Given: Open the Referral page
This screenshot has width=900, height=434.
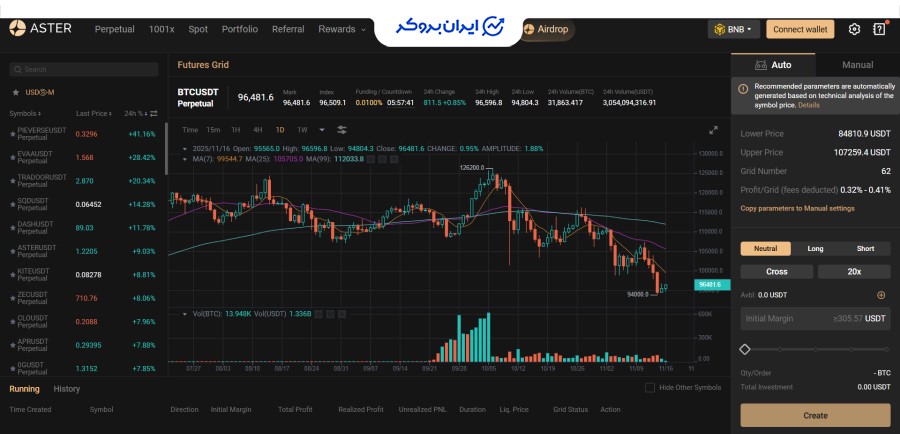Looking at the screenshot, I should [x=288, y=29].
